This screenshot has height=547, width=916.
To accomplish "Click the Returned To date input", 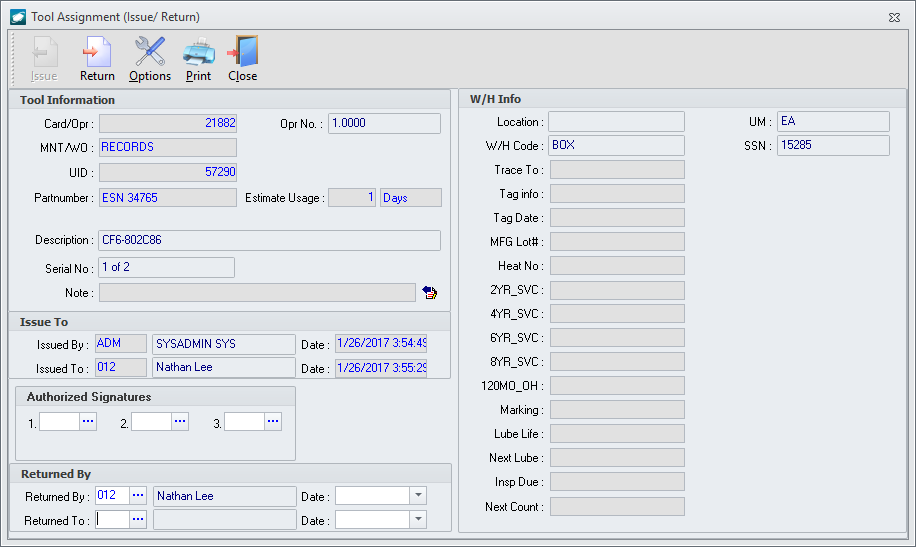I will [372, 520].
